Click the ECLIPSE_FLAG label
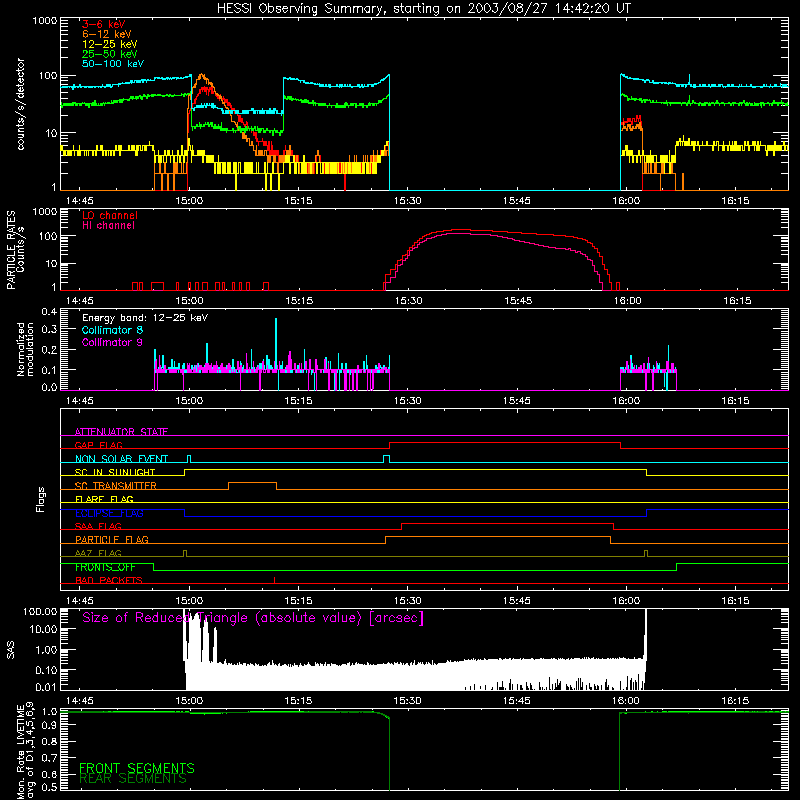This screenshot has width=800, height=800. pos(109,513)
